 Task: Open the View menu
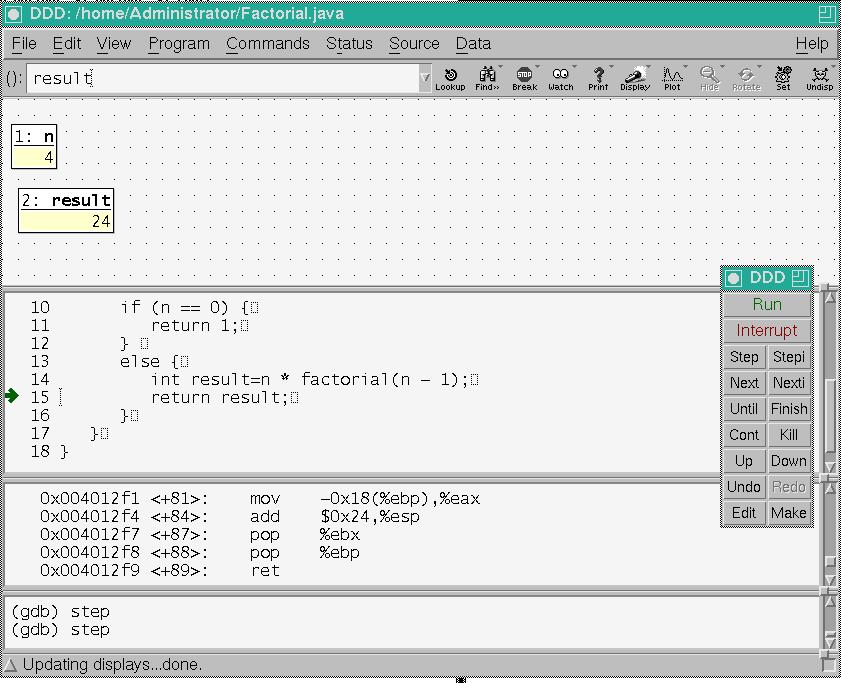114,43
